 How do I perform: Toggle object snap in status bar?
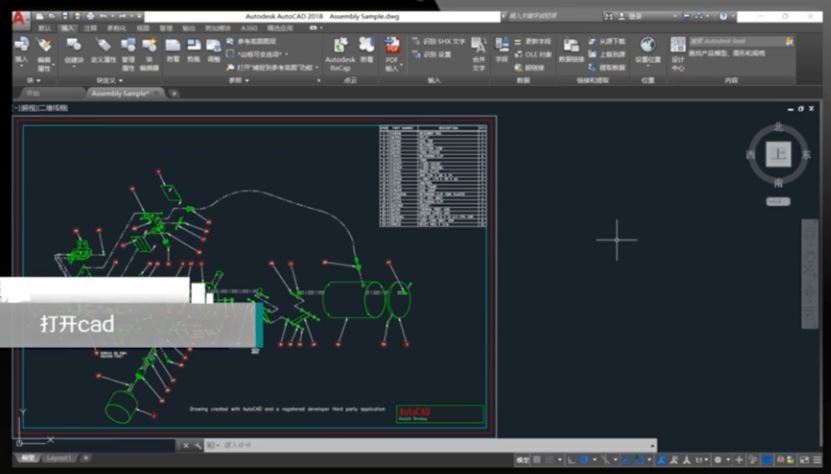pyautogui.click(x=640, y=460)
